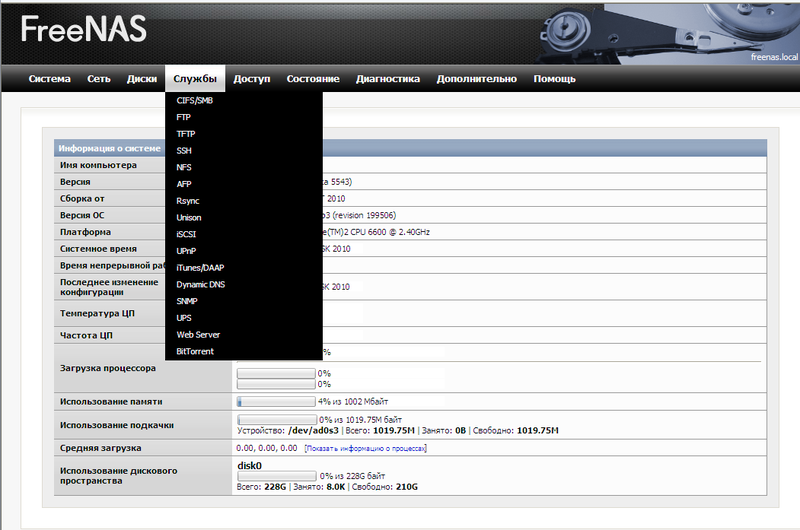800x530 pixels.
Task: Click the Сборка от row label
Action: point(82,199)
